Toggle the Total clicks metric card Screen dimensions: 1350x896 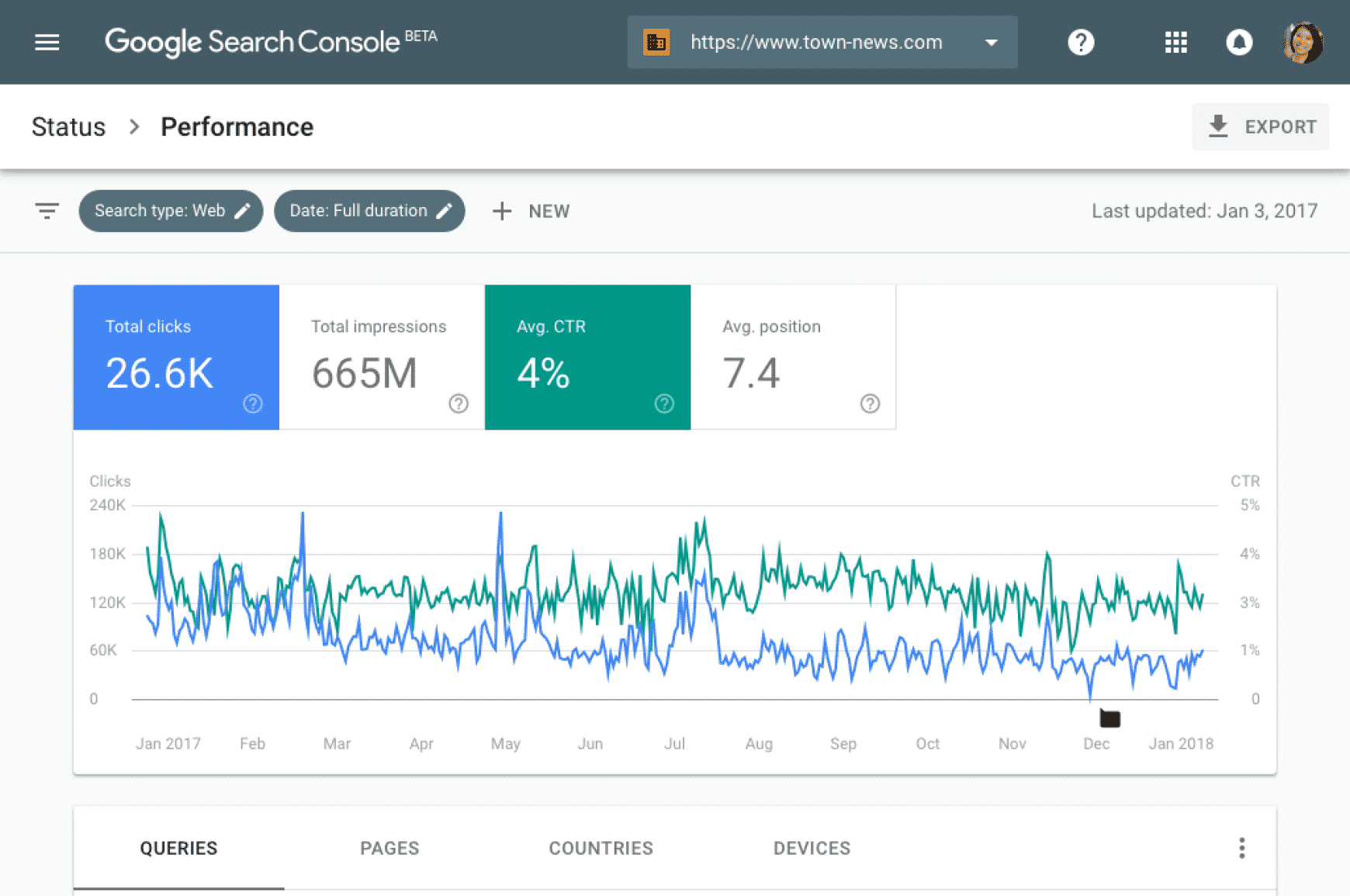176,357
